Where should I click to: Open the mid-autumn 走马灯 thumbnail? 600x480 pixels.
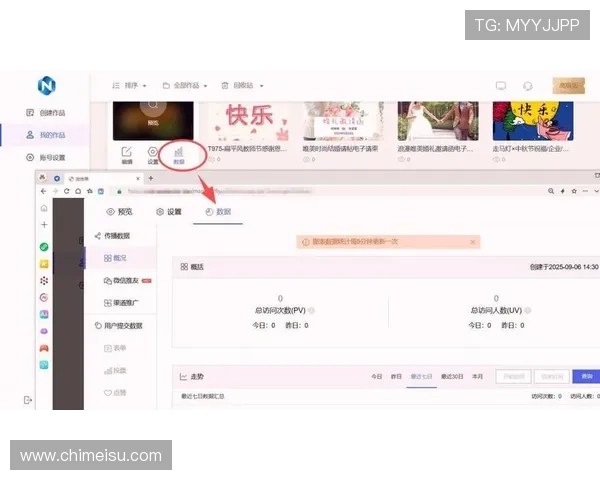[533, 121]
